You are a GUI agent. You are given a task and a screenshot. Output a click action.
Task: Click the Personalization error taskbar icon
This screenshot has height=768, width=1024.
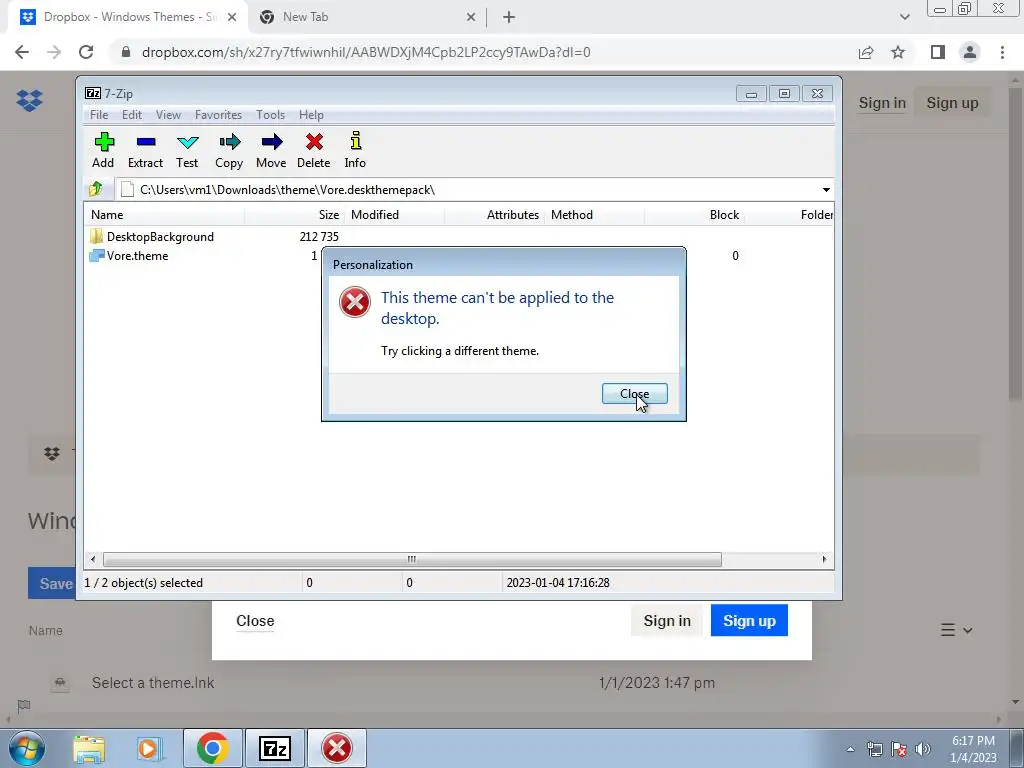pyautogui.click(x=337, y=748)
